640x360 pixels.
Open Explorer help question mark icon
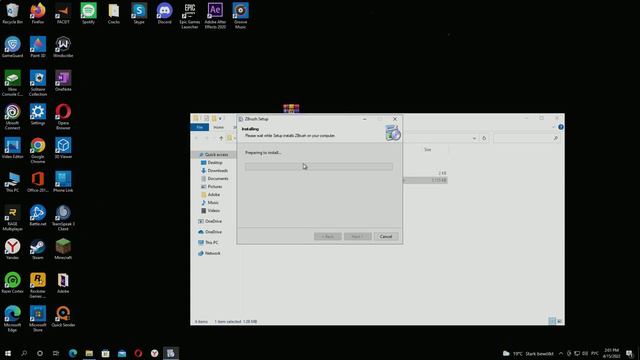point(561,127)
